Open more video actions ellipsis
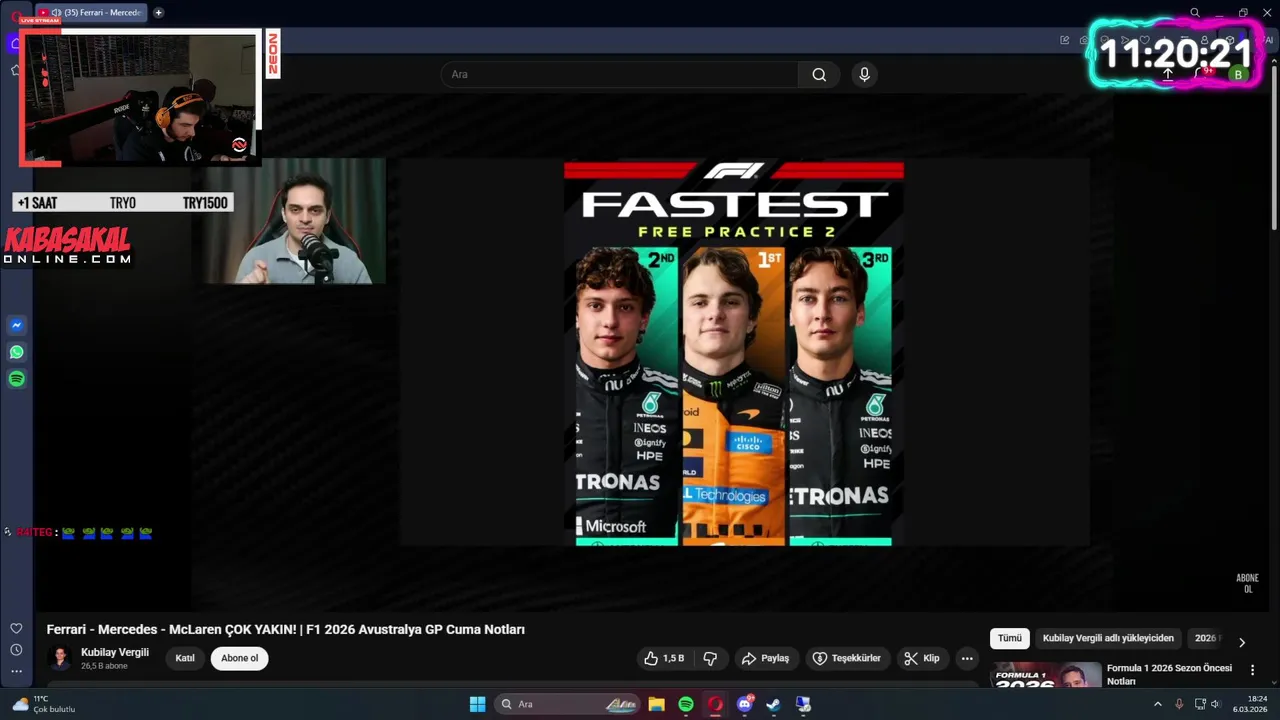Image resolution: width=1280 pixels, height=720 pixels. [966, 658]
